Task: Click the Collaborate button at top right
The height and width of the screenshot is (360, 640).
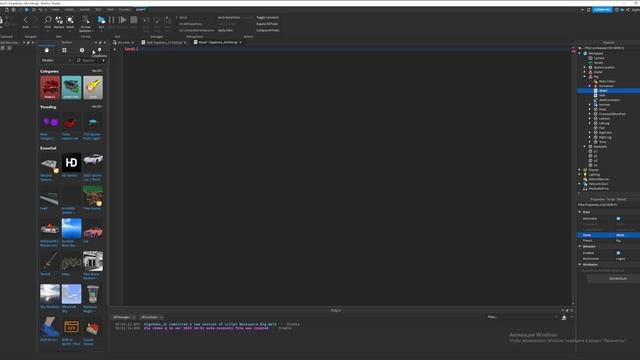Action: [x=602, y=9]
